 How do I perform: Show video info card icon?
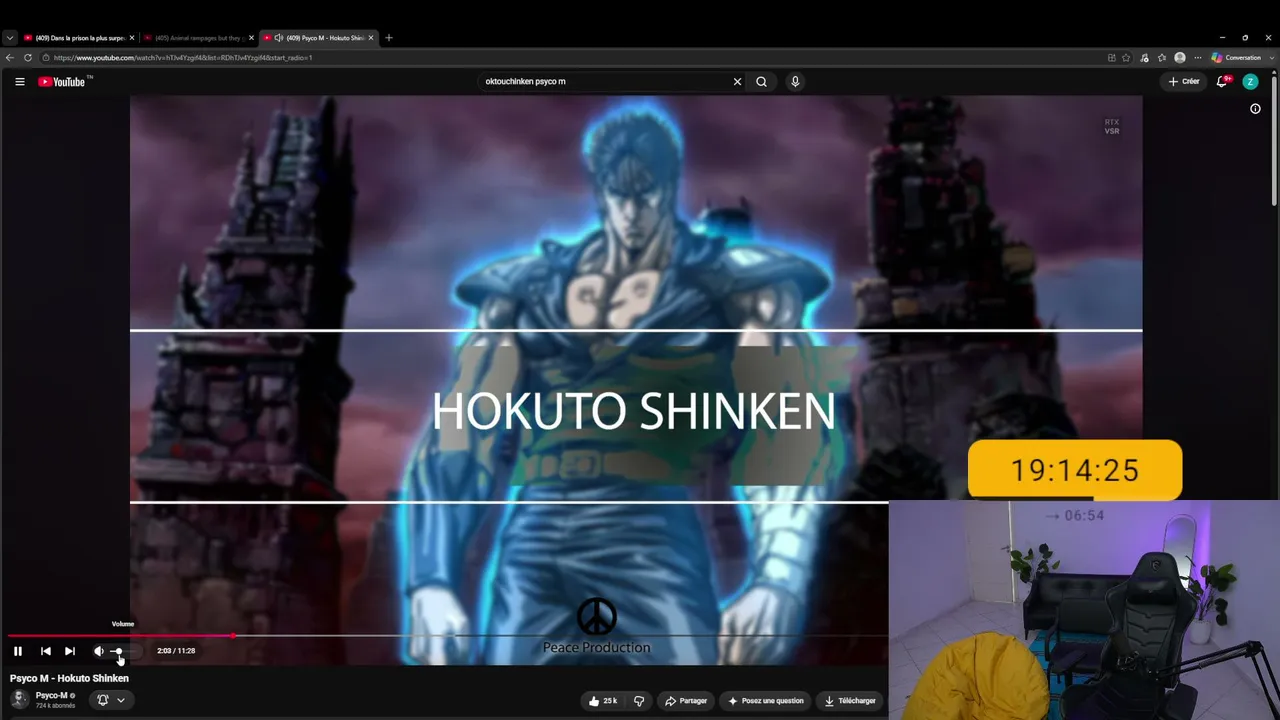pos(1255,109)
